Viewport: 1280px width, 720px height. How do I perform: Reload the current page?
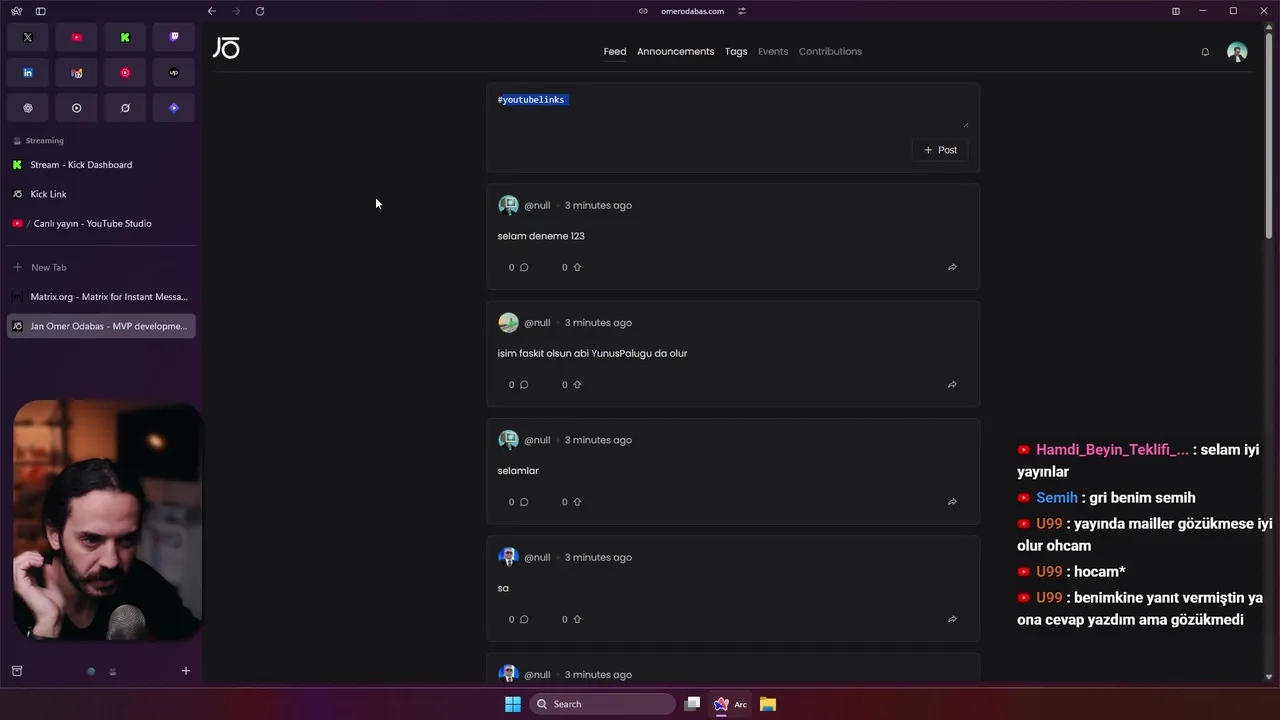260,11
